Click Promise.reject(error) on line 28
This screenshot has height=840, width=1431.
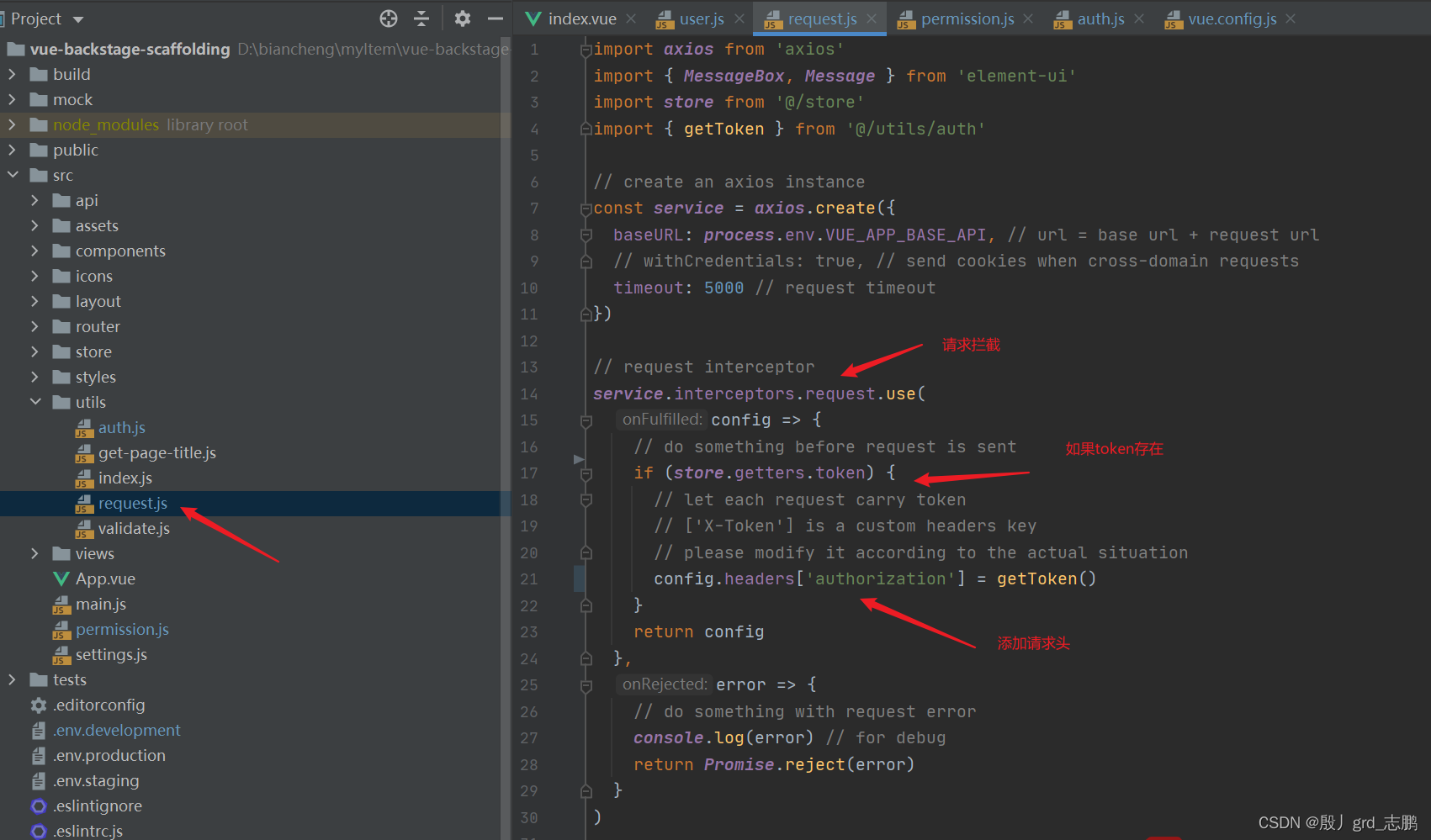pos(808,764)
